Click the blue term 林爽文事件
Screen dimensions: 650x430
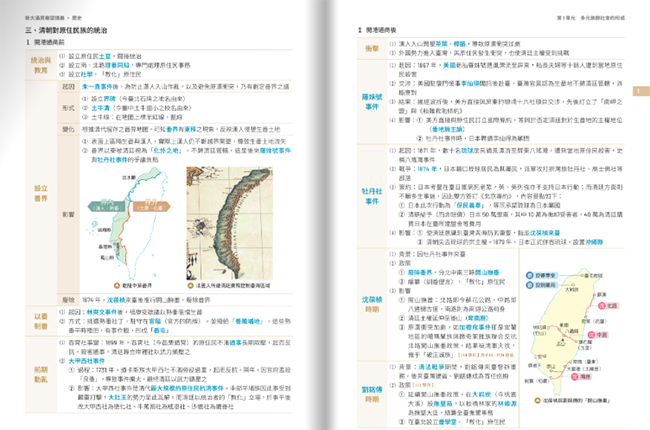click(102, 312)
